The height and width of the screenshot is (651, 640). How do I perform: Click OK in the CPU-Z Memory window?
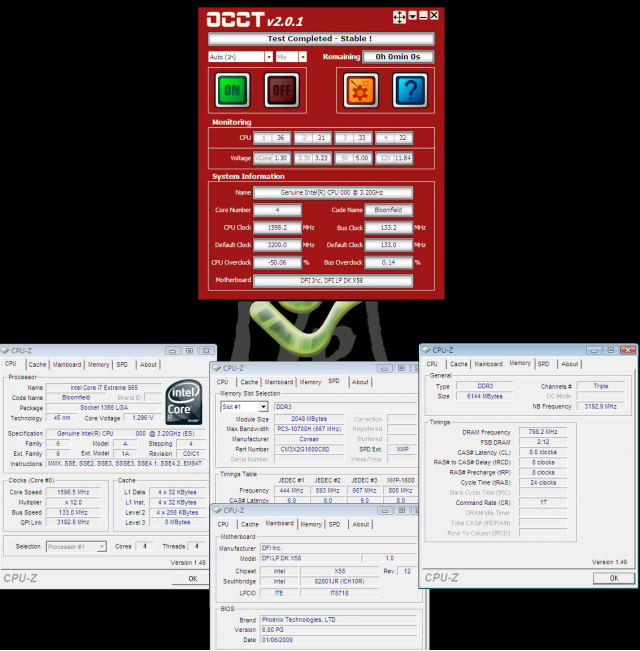614,578
